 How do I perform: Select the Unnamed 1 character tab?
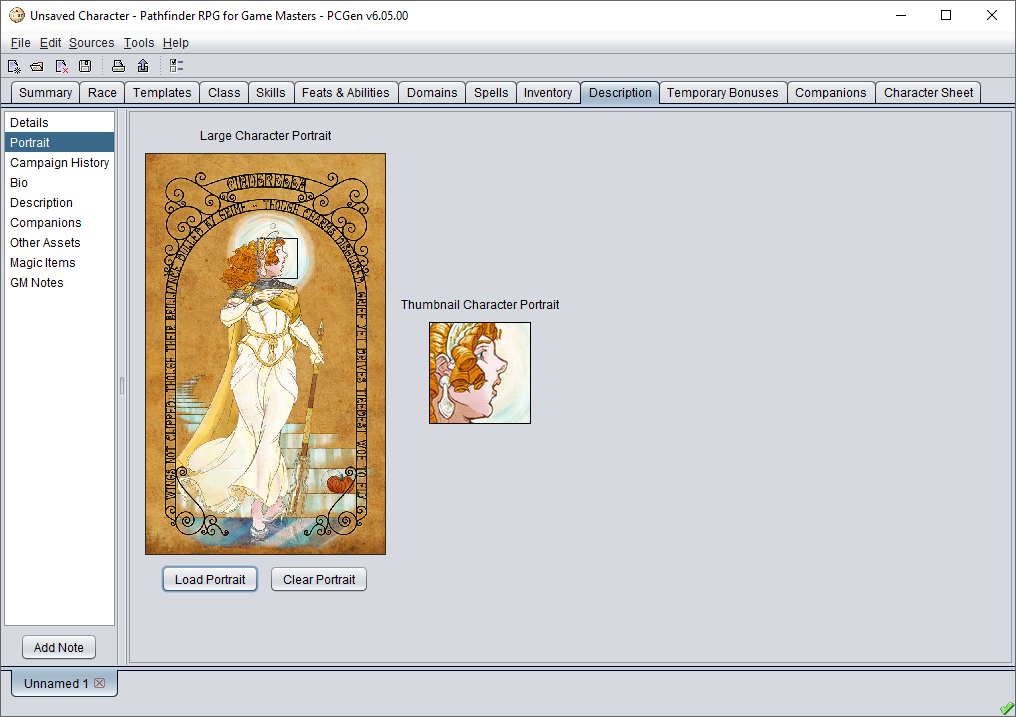tap(64, 683)
